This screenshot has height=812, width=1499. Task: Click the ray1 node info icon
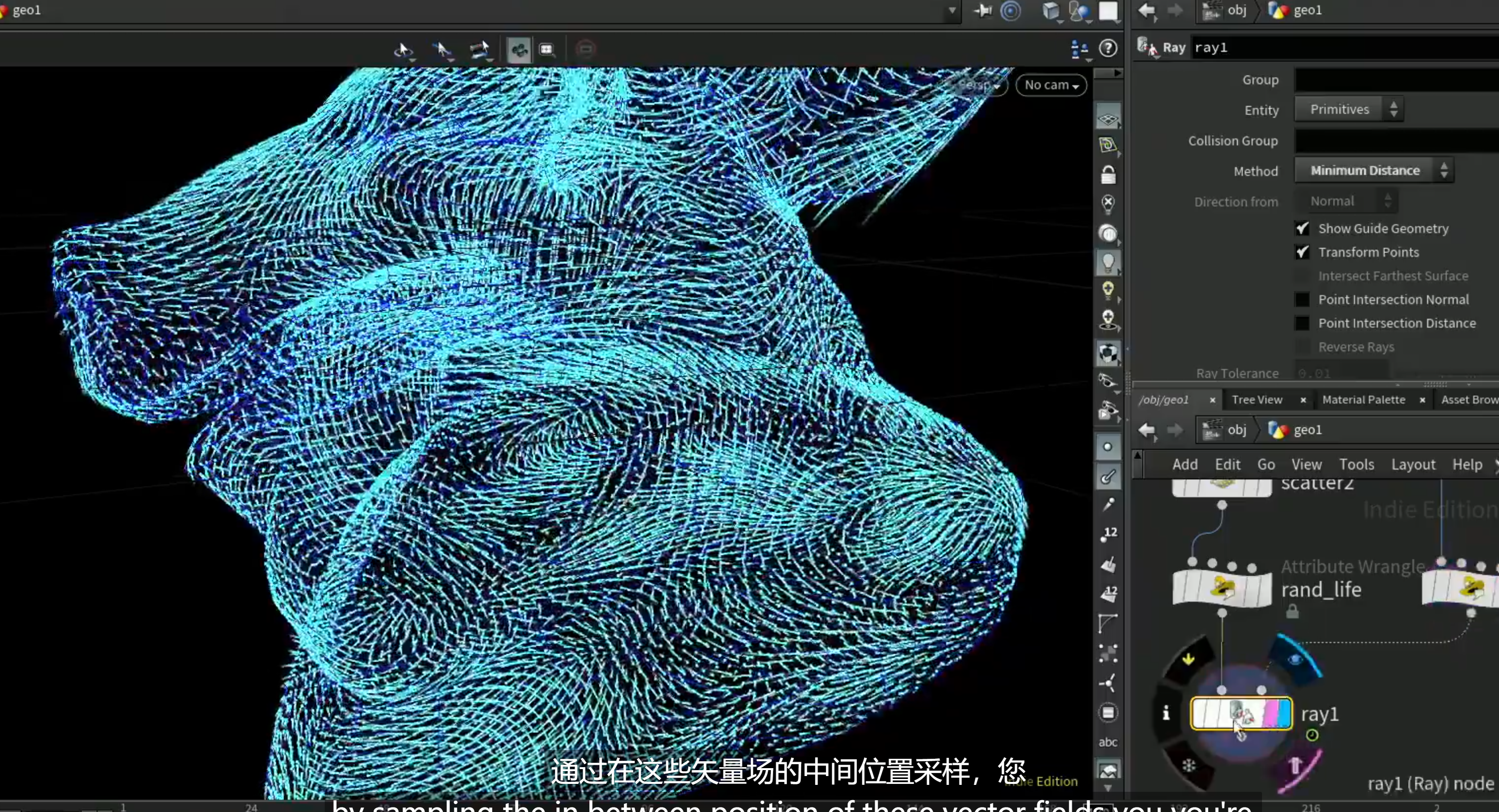click(1166, 713)
